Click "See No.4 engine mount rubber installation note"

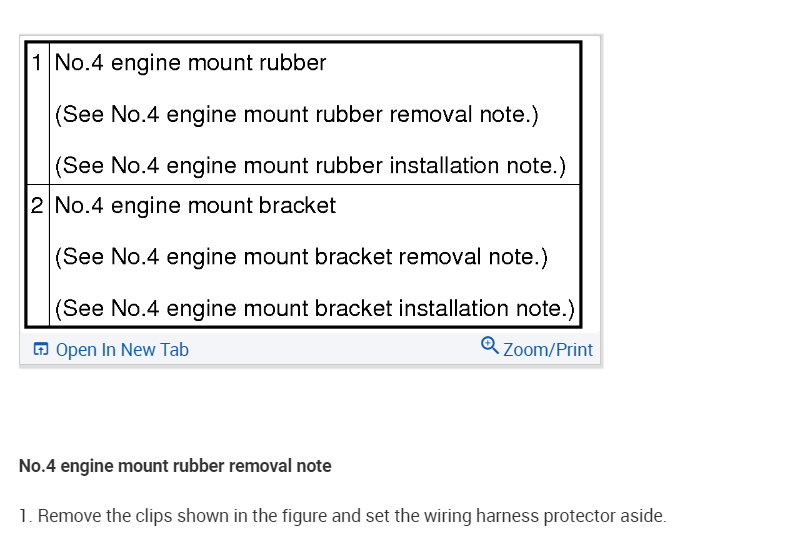tap(311, 165)
